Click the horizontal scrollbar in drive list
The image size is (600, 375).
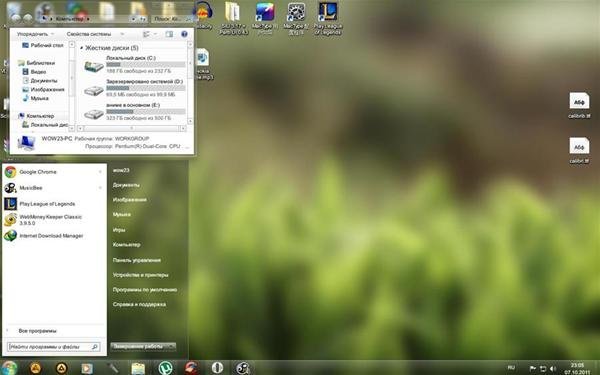point(132,128)
